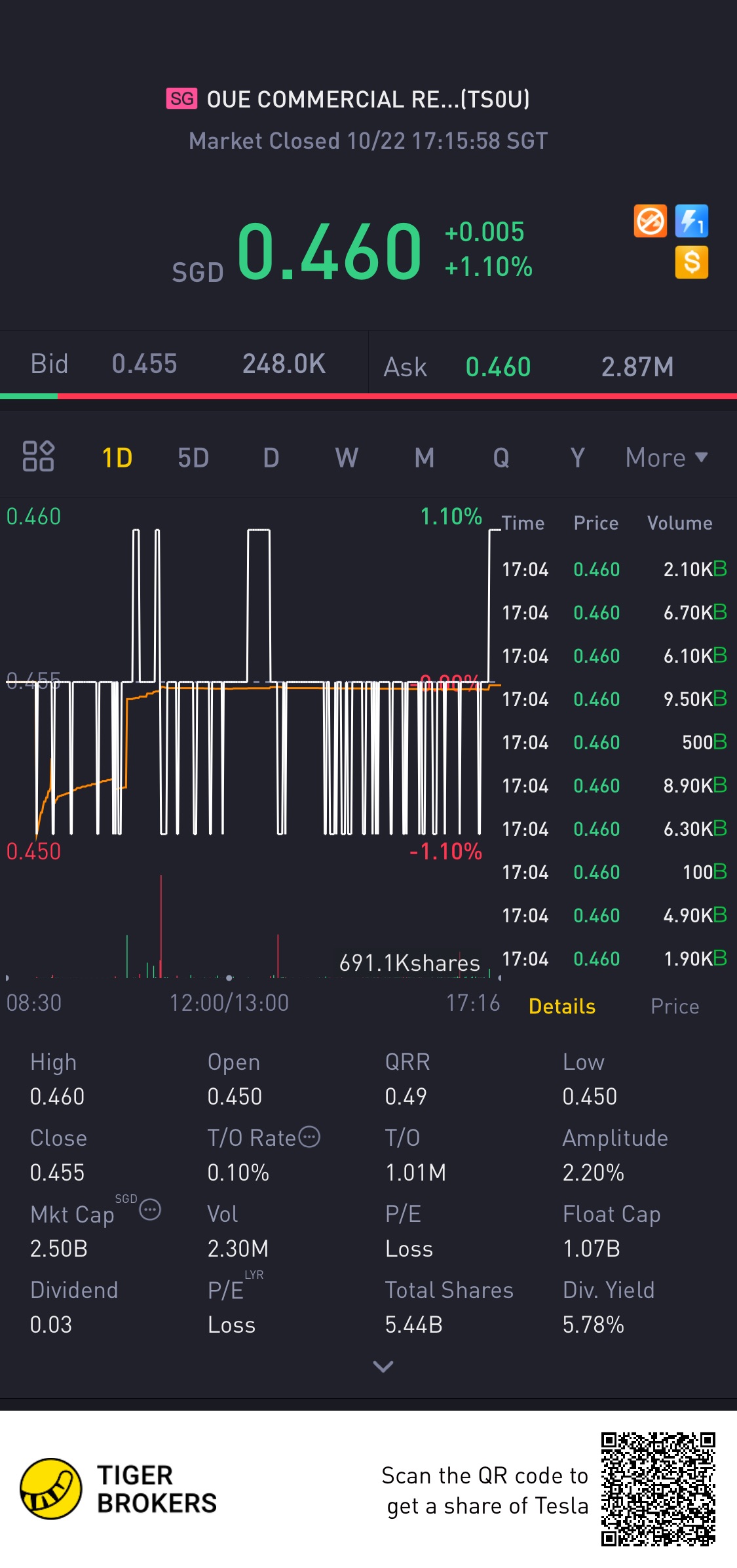Tap the bid-ask ratio bar
The height and width of the screenshot is (1568, 737).
pos(368,397)
